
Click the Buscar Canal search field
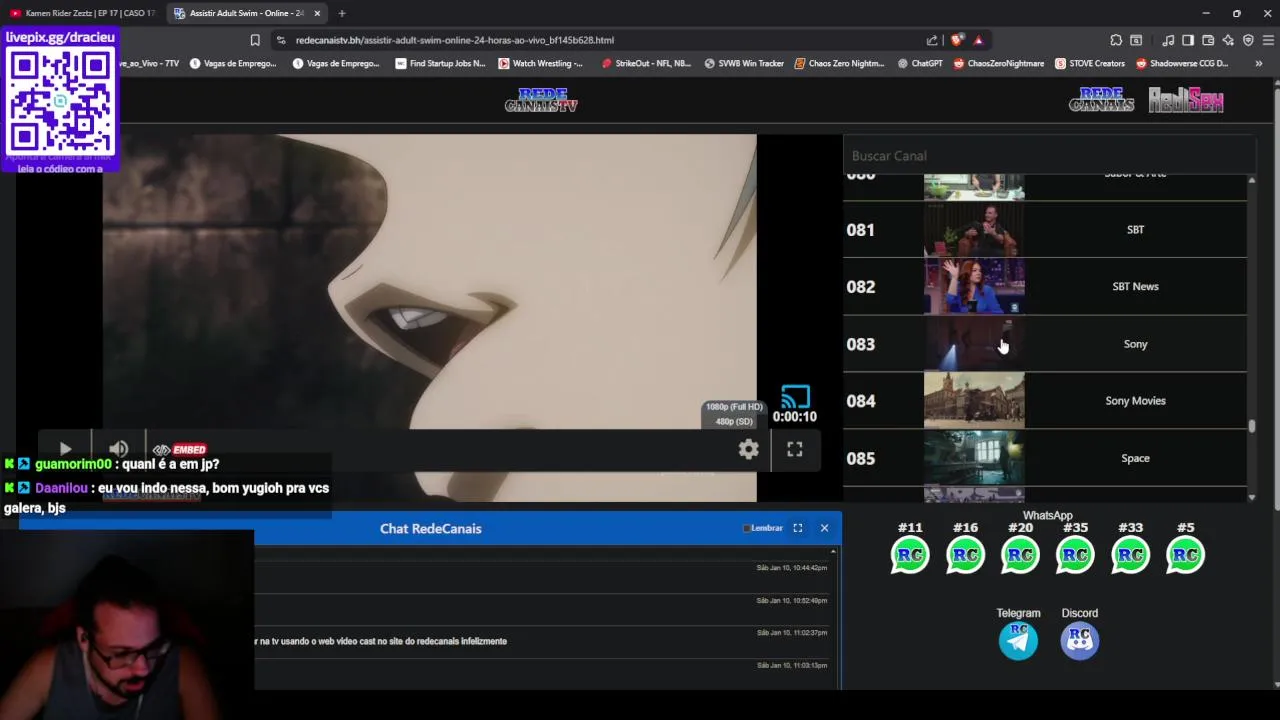(x=1048, y=156)
